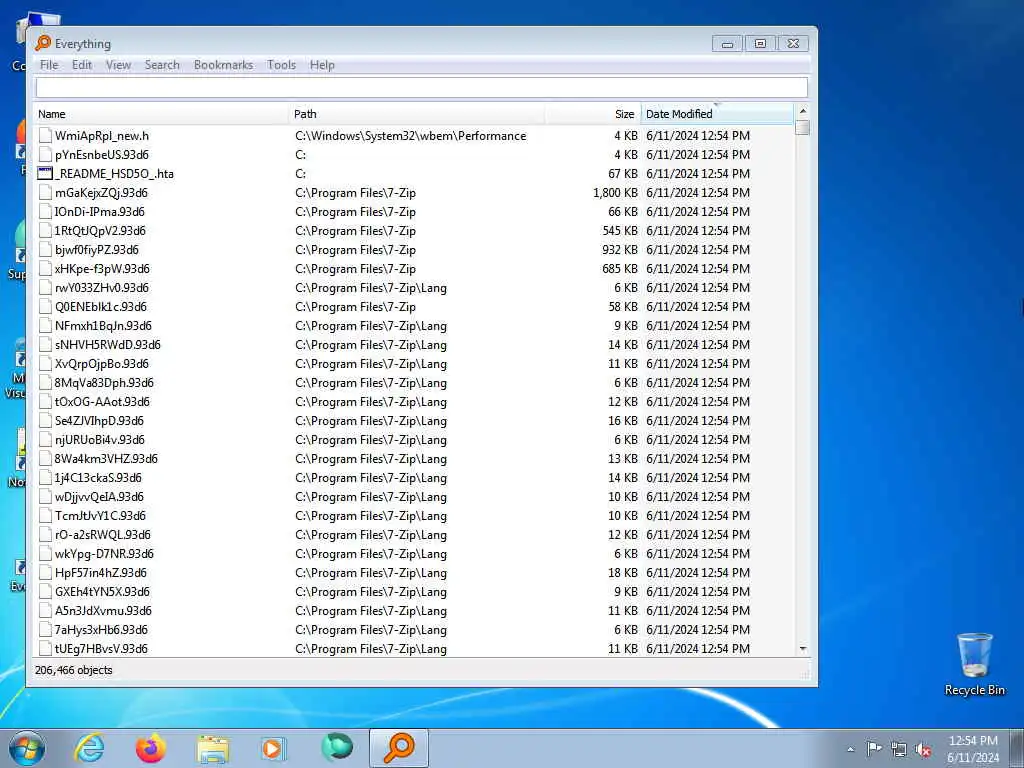Click the results scrollbar down arrow
Screen dimensions: 1024x768
(x=803, y=648)
